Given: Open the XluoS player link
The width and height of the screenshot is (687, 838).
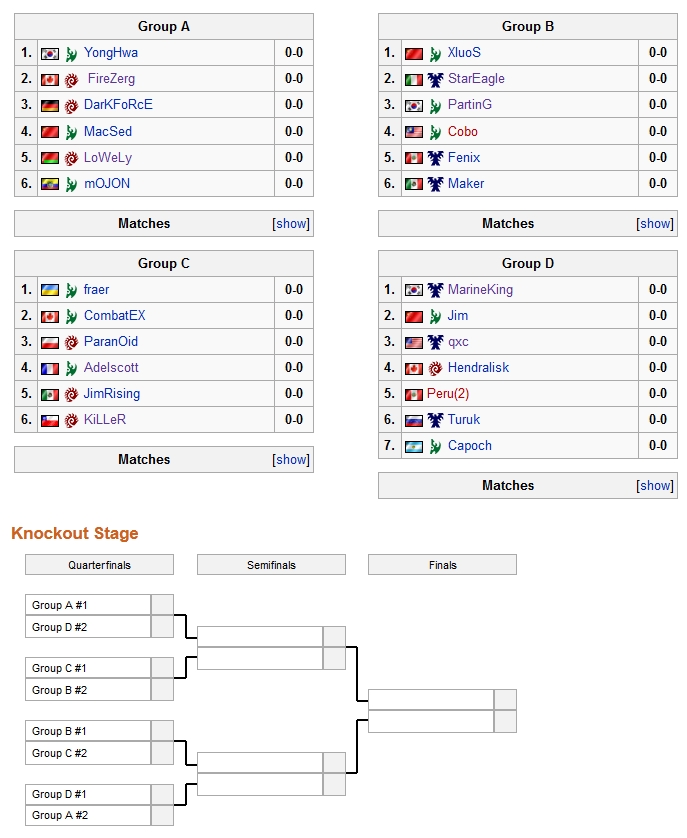Looking at the screenshot, I should click(464, 53).
